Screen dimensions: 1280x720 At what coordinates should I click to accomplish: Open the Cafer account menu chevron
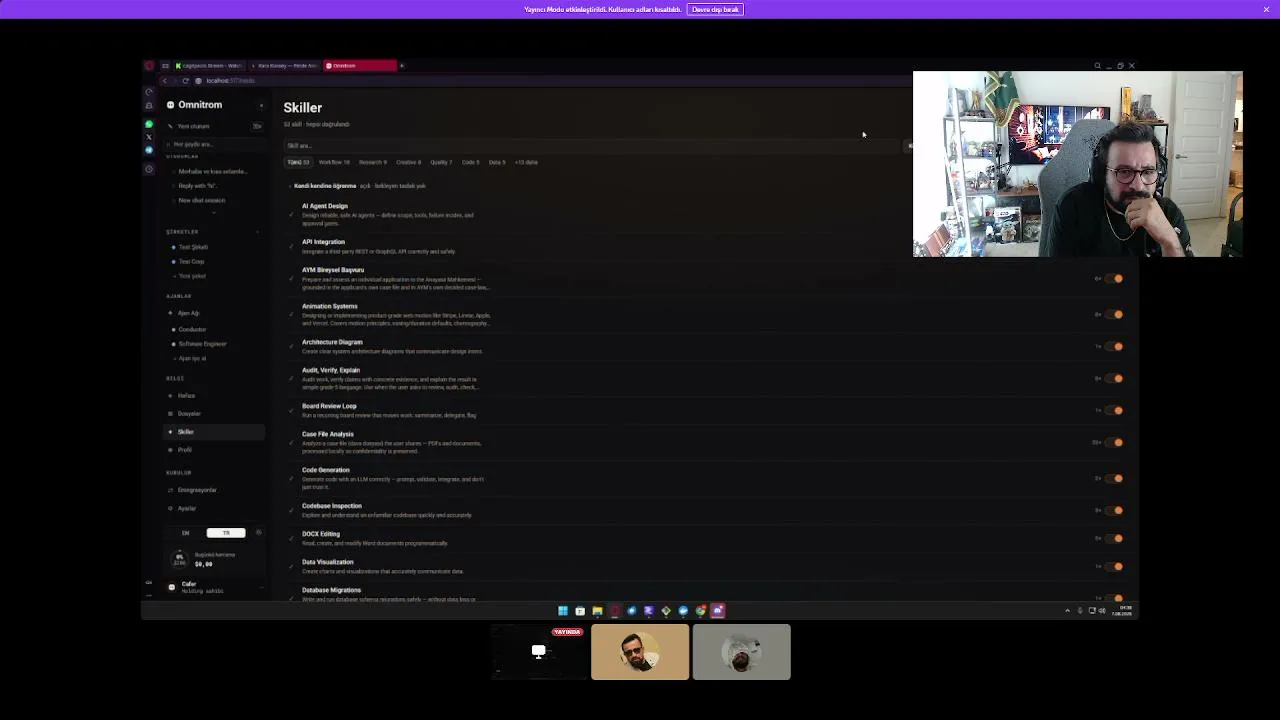coord(260,588)
